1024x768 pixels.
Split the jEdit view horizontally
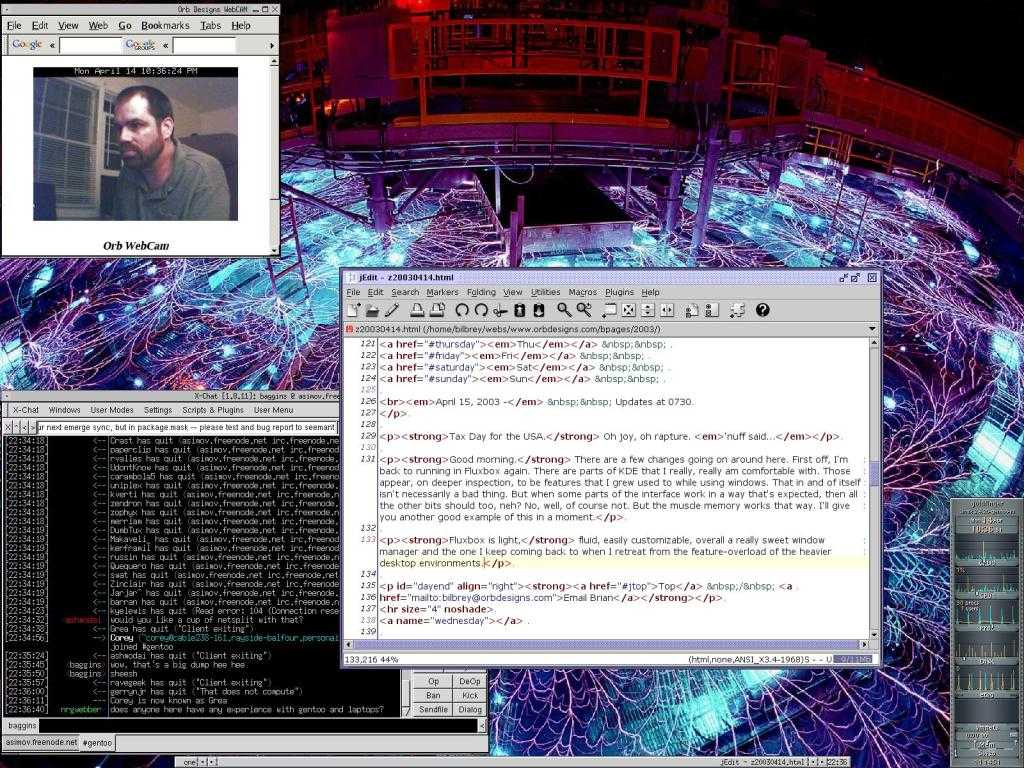tap(648, 311)
